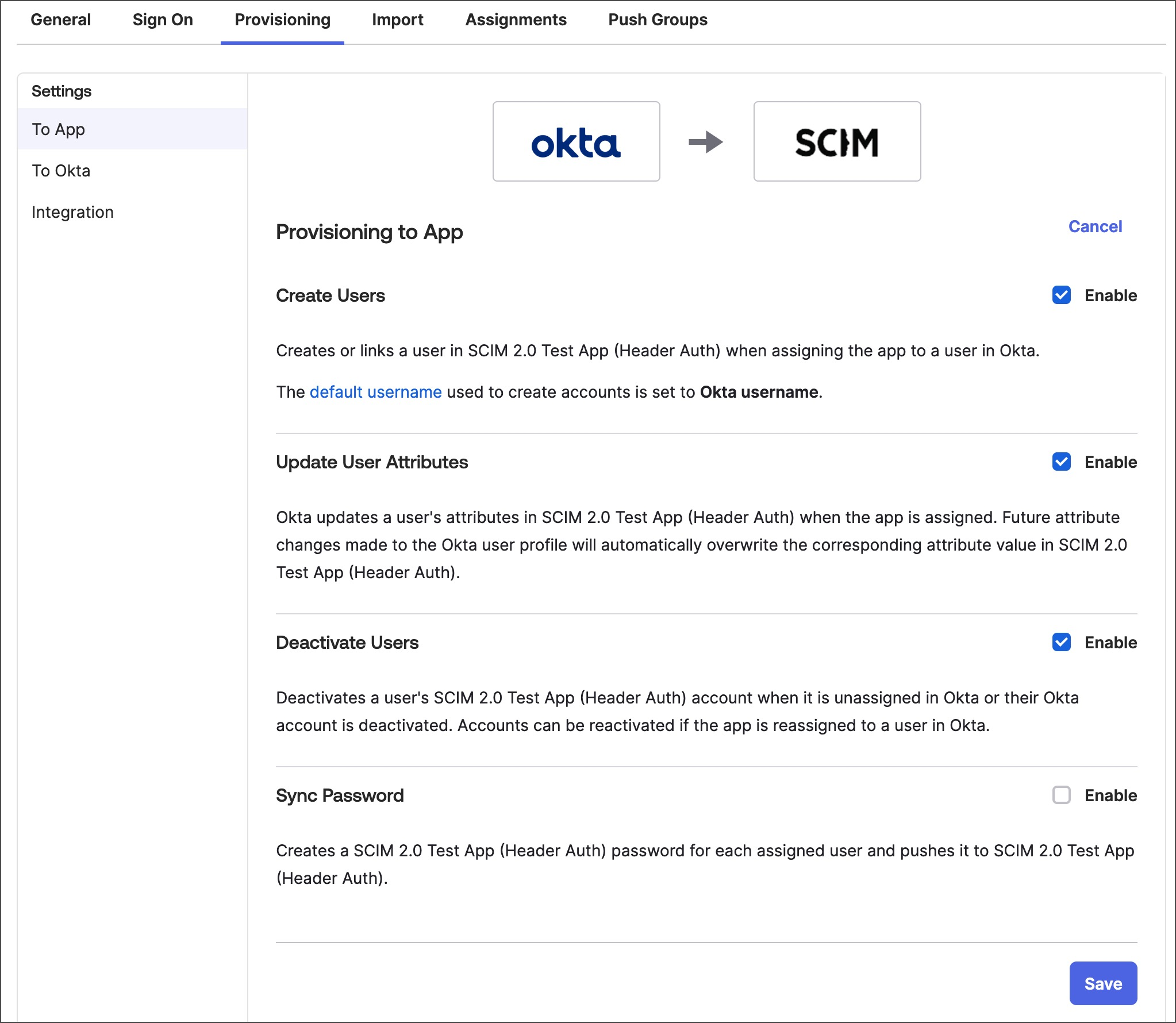Image resolution: width=1176 pixels, height=1023 pixels.
Task: Disable Deactivate Users checkbox
Action: coord(1061,642)
